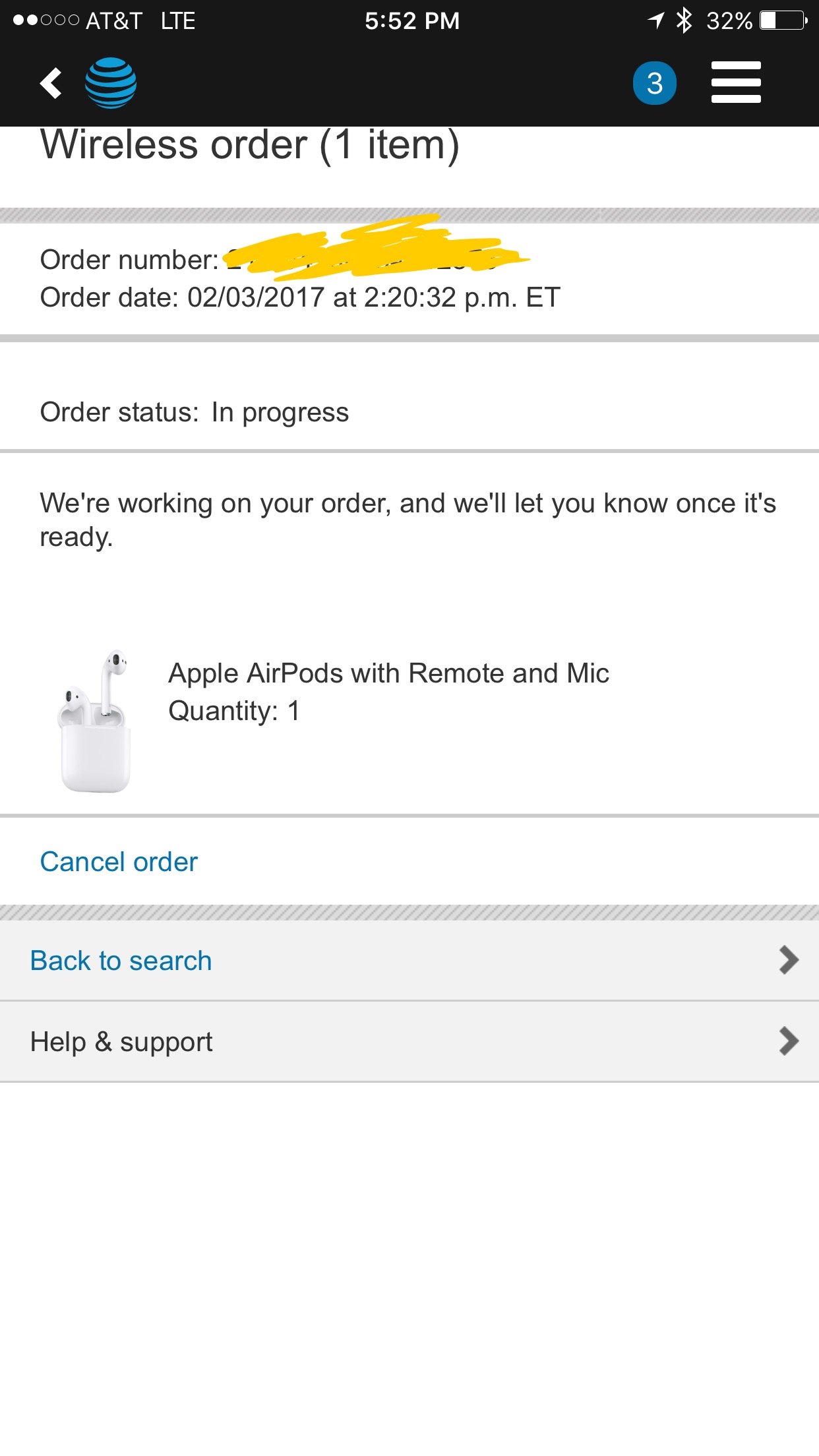The width and height of the screenshot is (819, 1456).
Task: Go to Back to search
Action: (409, 961)
